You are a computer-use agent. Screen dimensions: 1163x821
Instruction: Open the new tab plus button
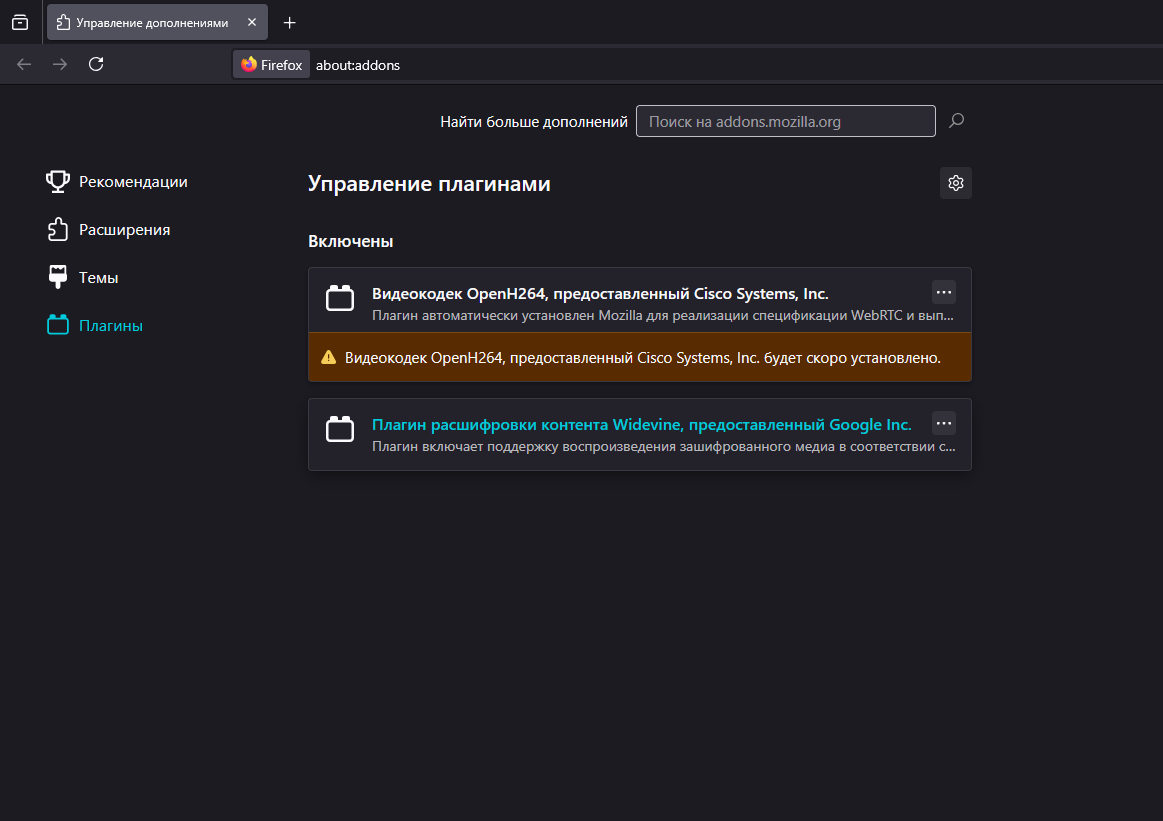click(x=290, y=22)
